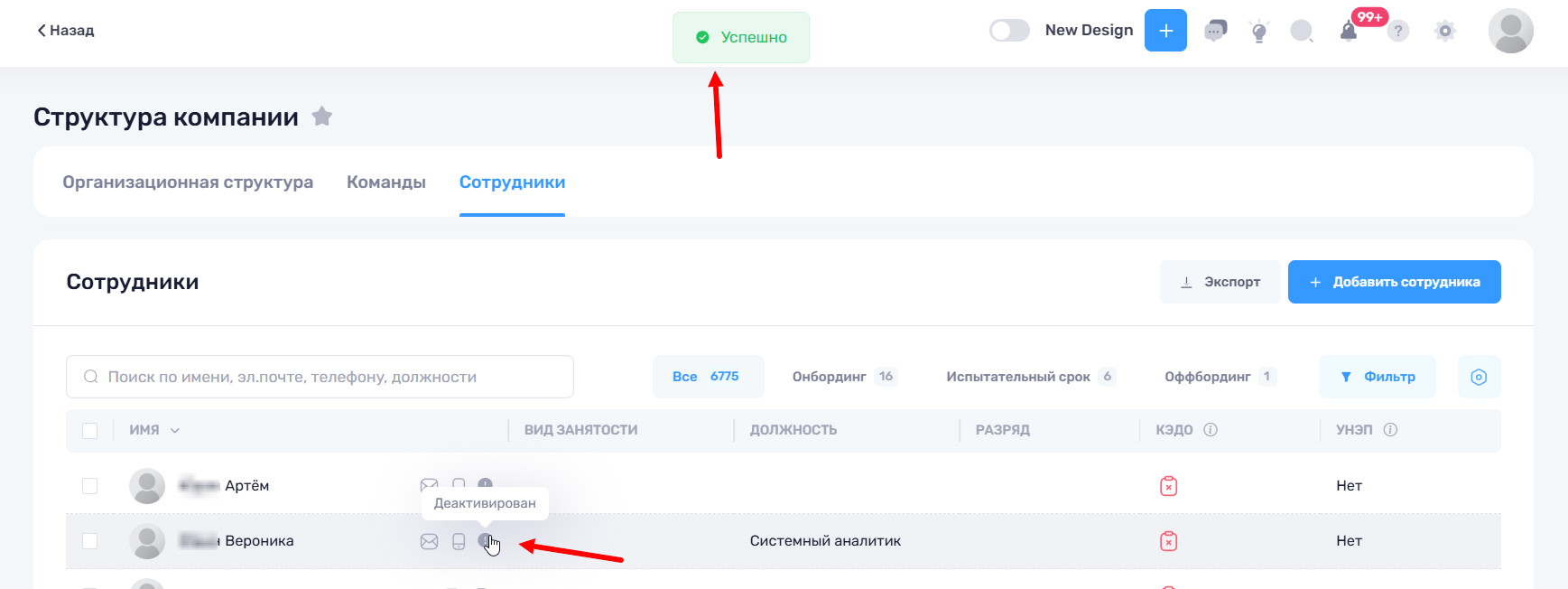The height and width of the screenshot is (589, 1568).
Task: Click Системный аналитик position cell
Action: point(825,541)
